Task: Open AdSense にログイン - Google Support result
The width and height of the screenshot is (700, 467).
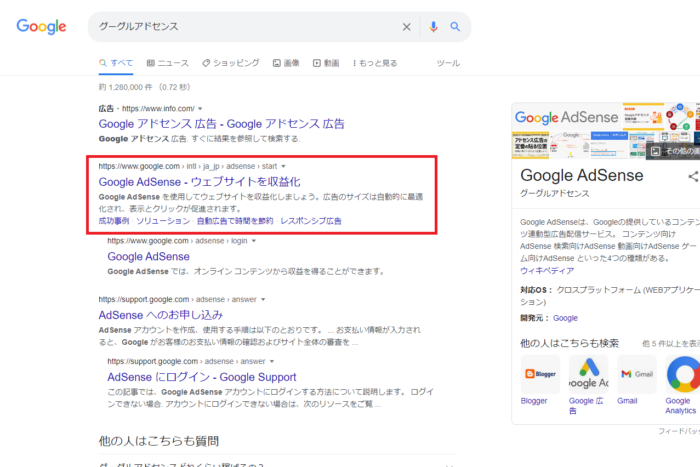Action: click(201, 377)
